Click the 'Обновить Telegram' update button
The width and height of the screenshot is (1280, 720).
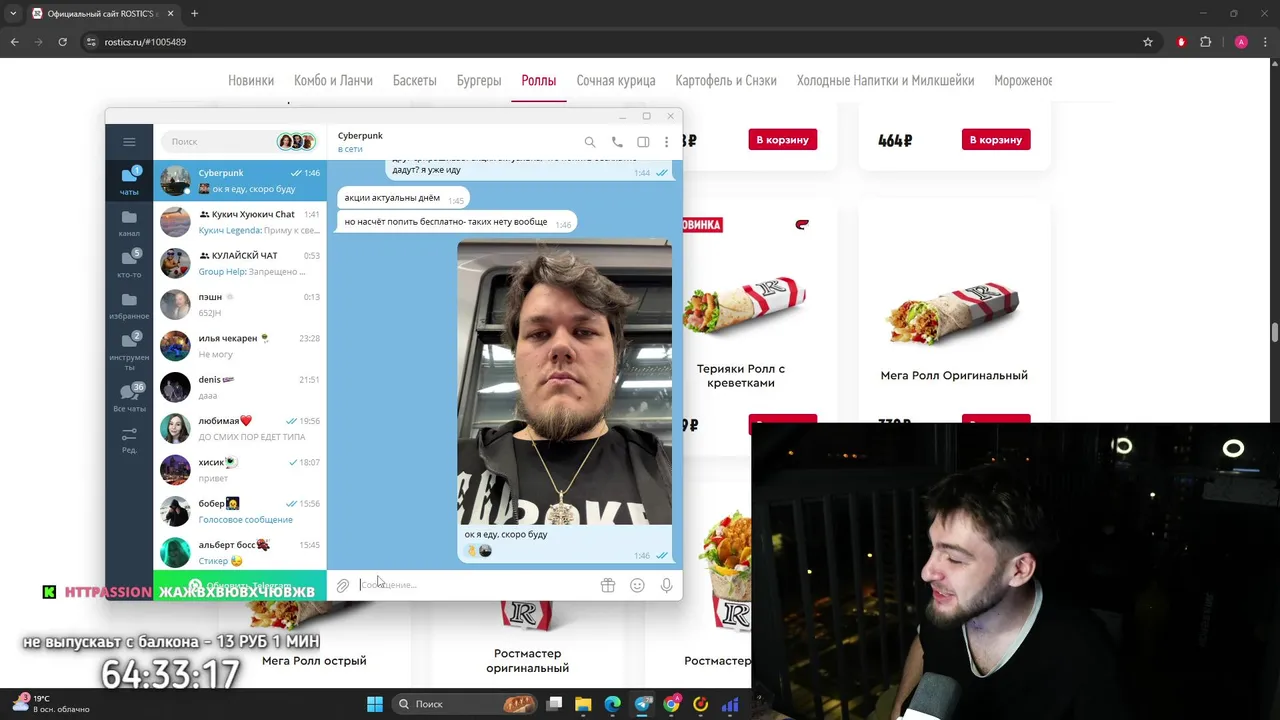point(240,586)
